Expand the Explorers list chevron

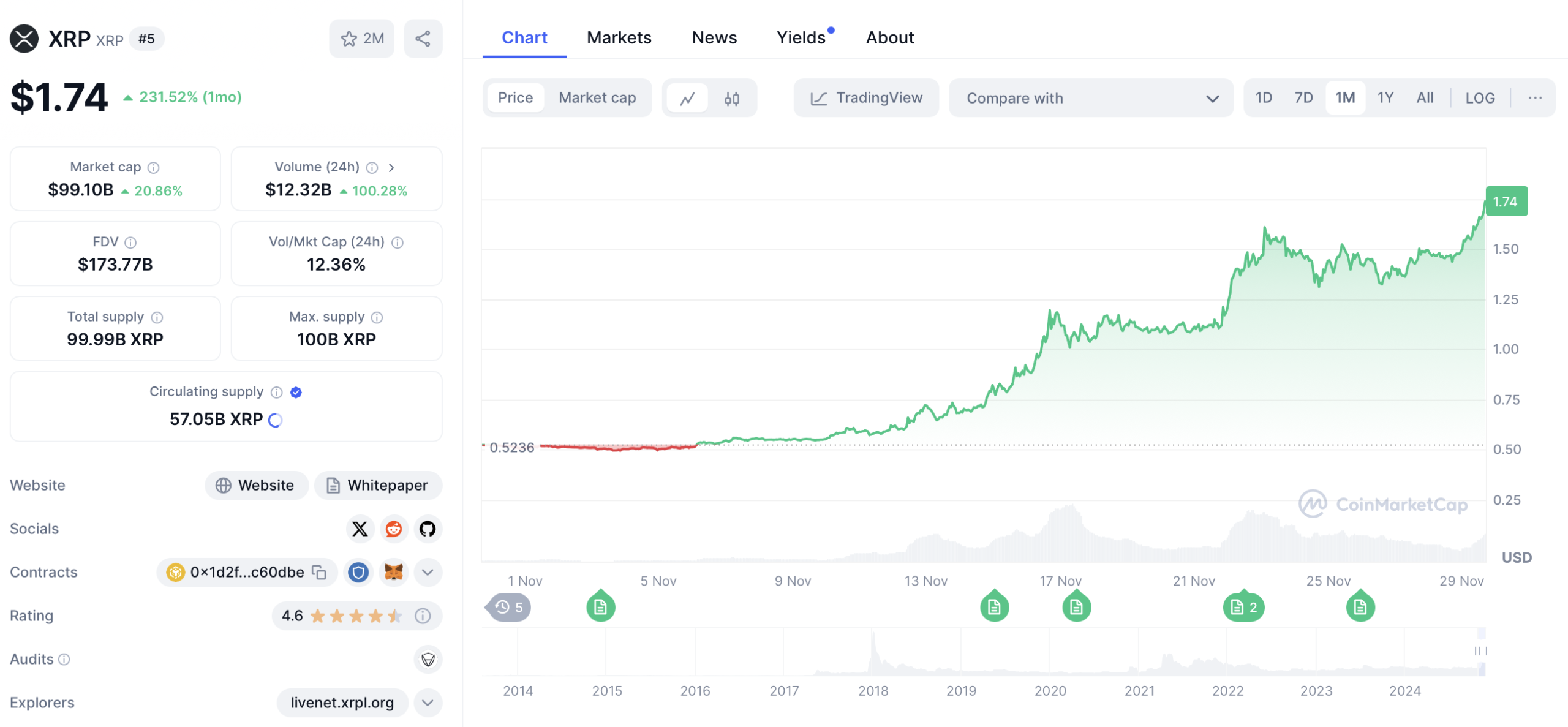428,703
